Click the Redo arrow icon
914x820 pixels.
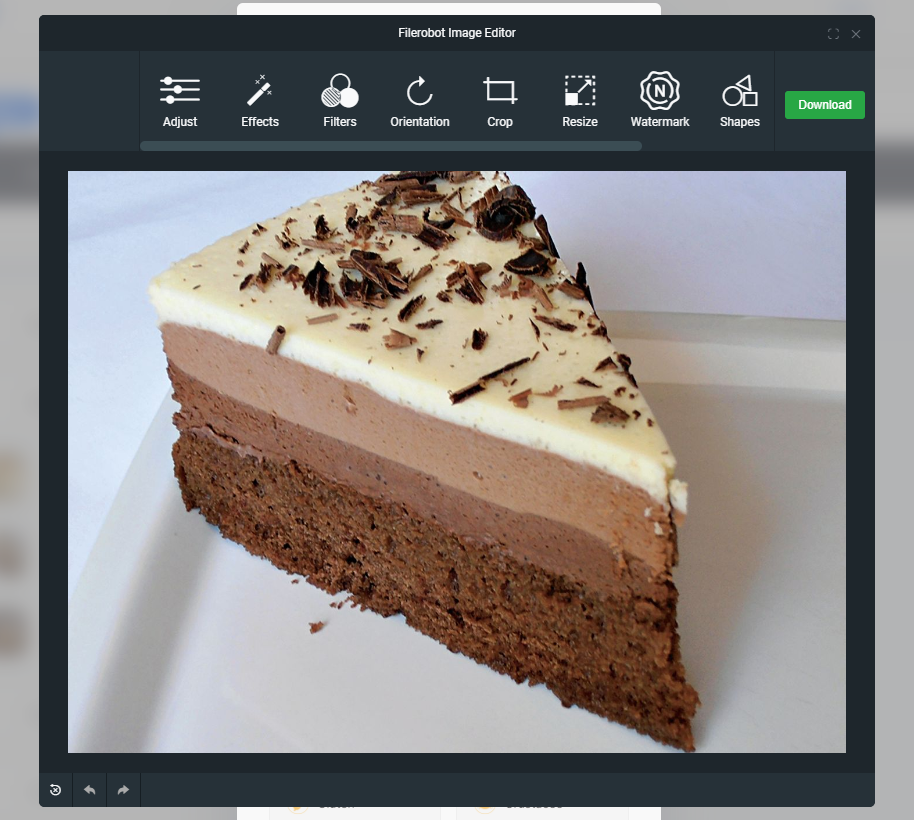123,789
